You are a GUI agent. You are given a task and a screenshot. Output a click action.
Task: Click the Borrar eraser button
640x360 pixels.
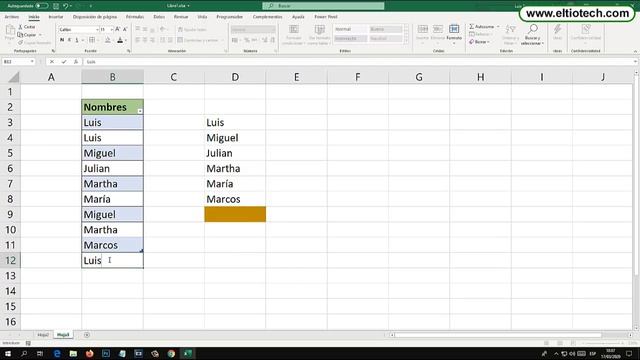tap(479, 42)
